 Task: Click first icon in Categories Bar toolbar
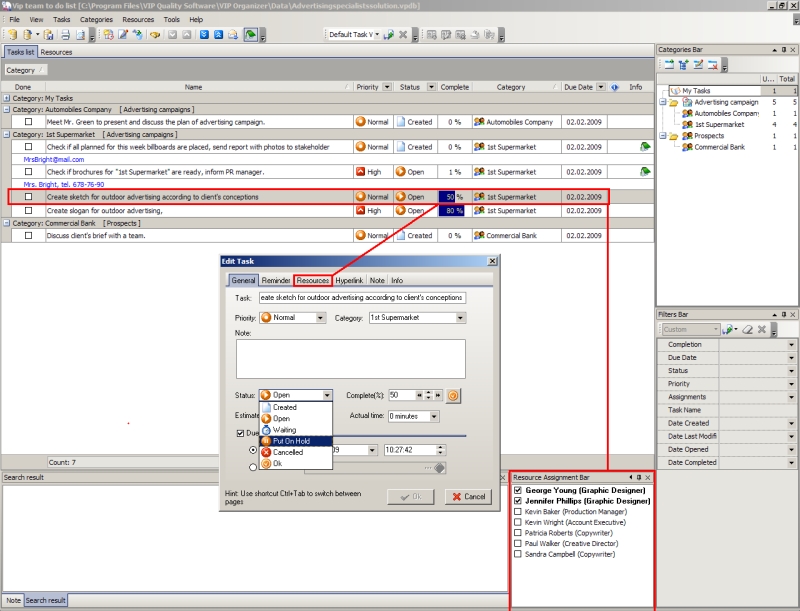point(667,65)
